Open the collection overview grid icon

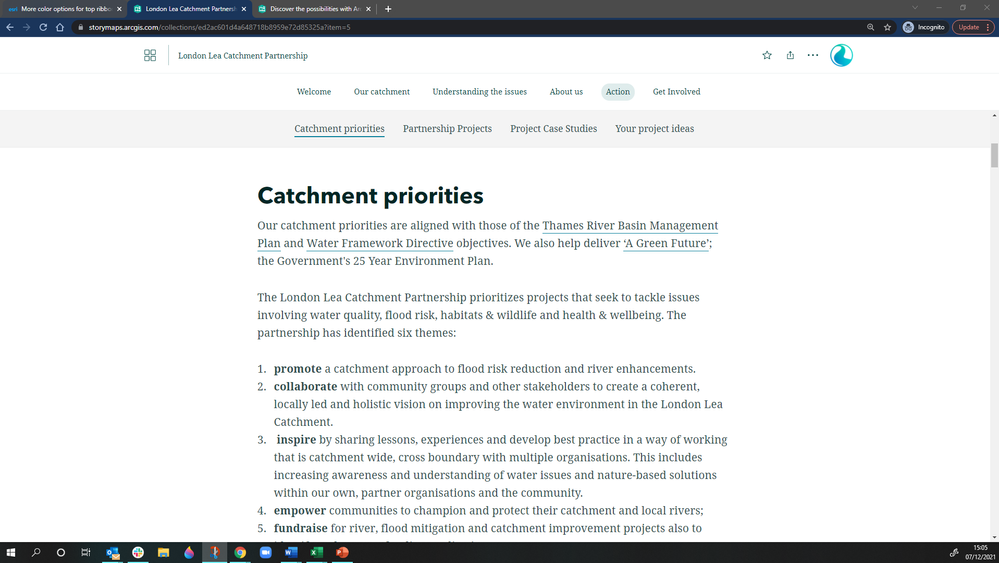click(150, 55)
